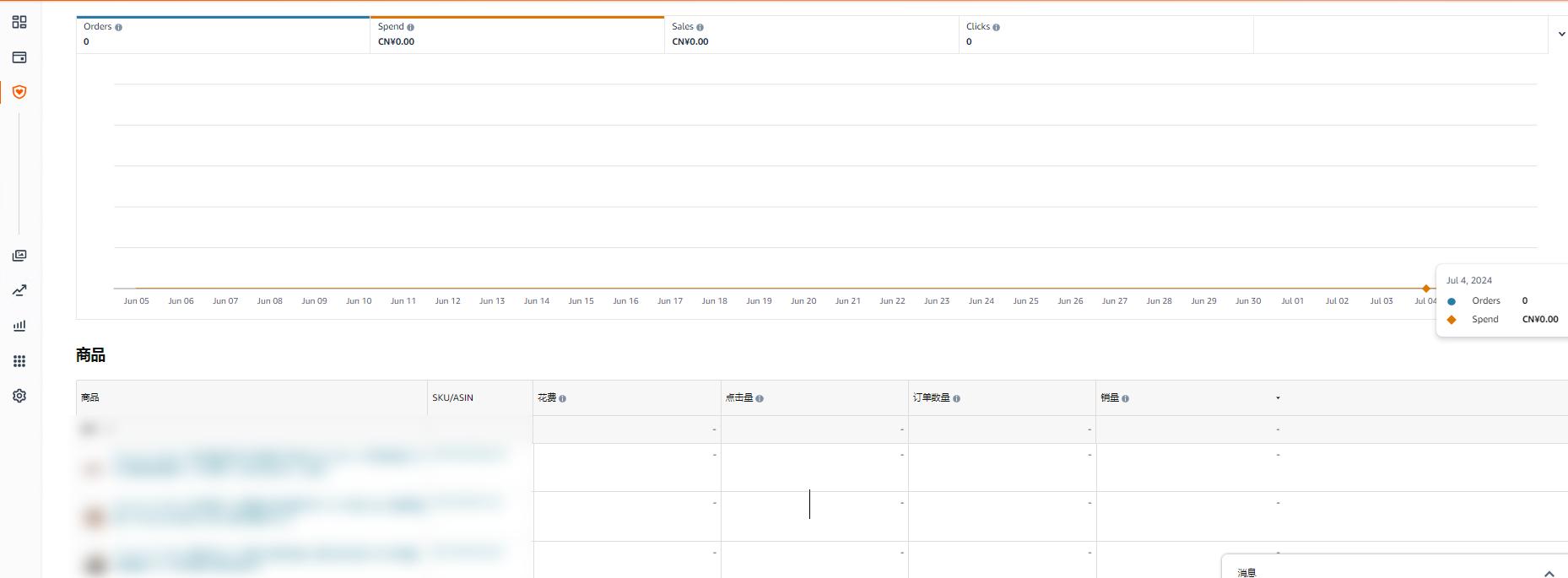Viewport: 1568px width, 578px height.
Task: Sort by the 销量 column header
Action: pos(1190,397)
